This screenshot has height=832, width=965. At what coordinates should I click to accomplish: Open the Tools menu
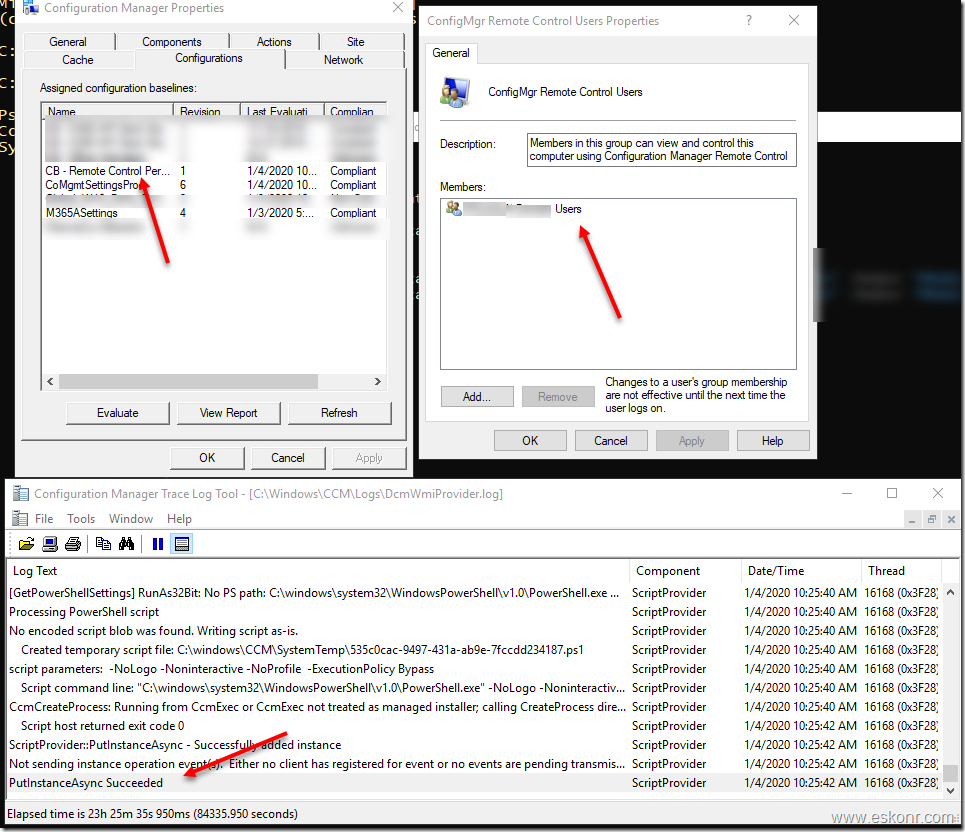tap(81, 519)
